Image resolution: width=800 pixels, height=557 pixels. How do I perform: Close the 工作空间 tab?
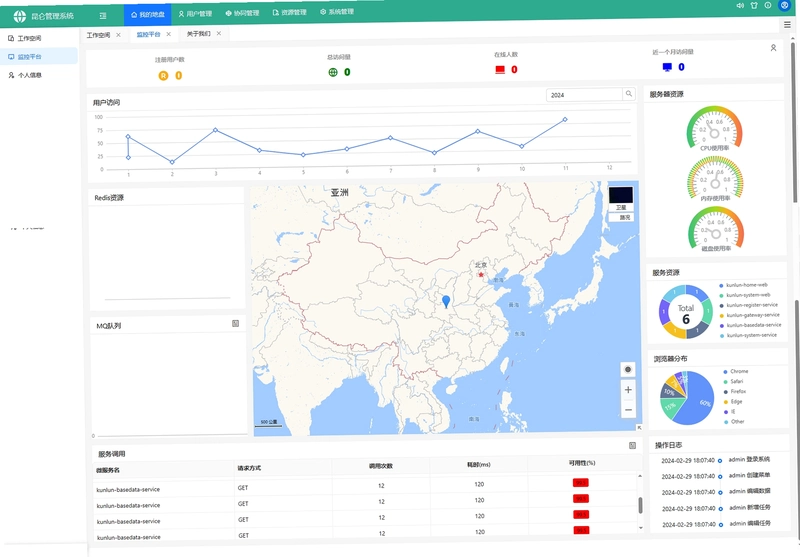tap(118, 35)
